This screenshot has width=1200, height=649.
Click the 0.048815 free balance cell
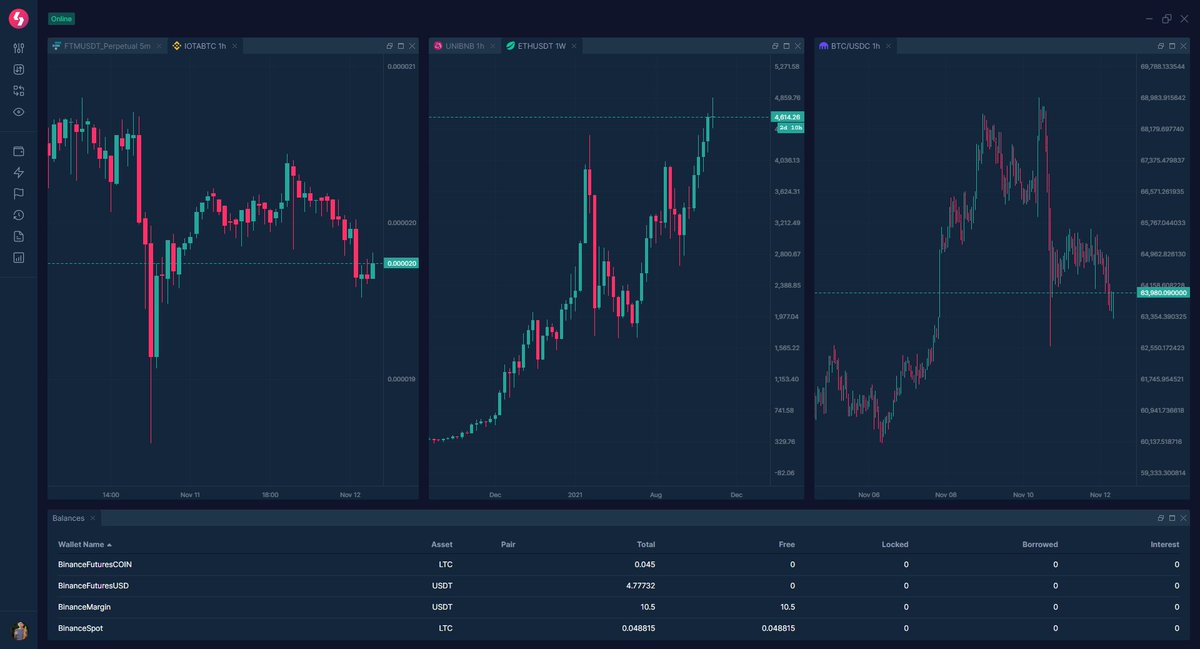(x=776, y=628)
